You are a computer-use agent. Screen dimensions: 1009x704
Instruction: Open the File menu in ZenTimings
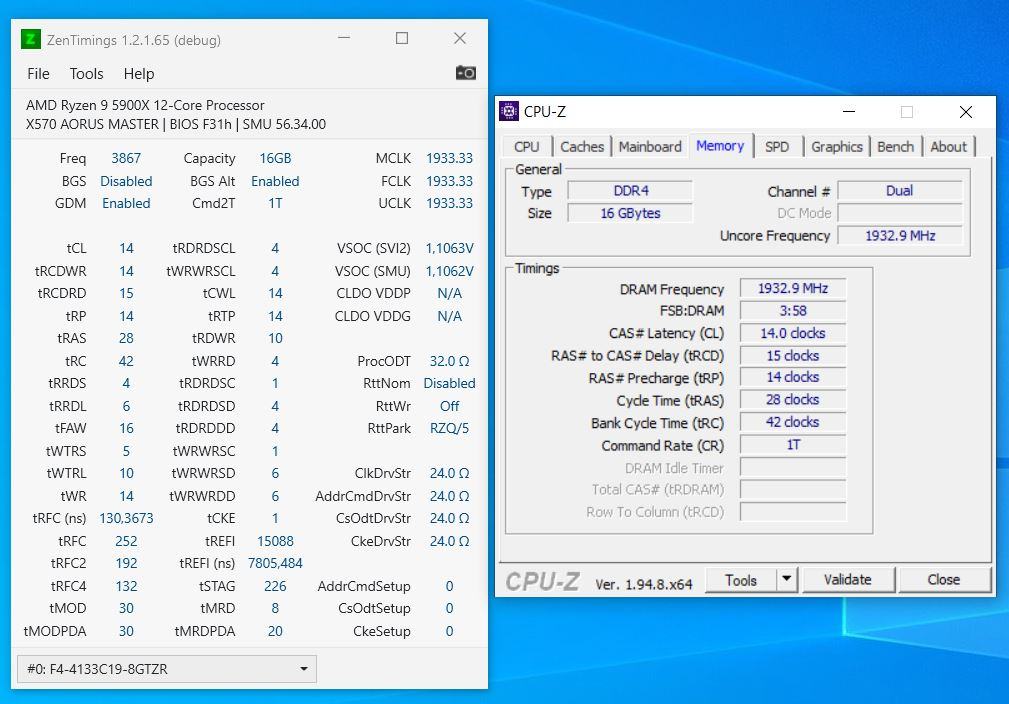(x=38, y=74)
